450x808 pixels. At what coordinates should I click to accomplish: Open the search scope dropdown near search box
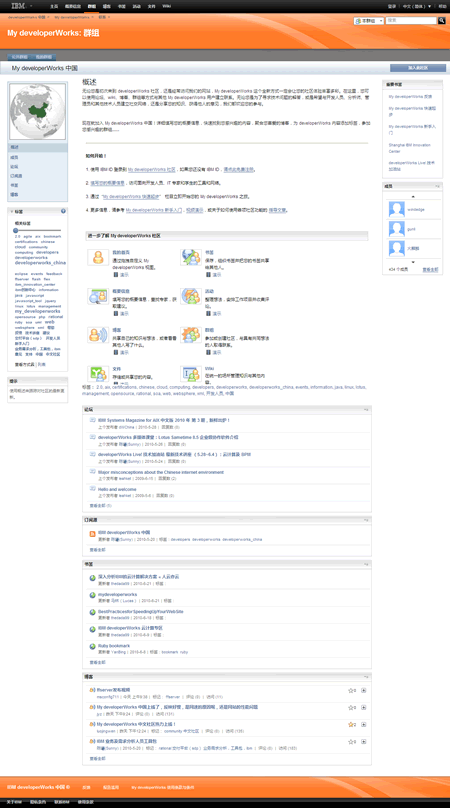click(369, 21)
